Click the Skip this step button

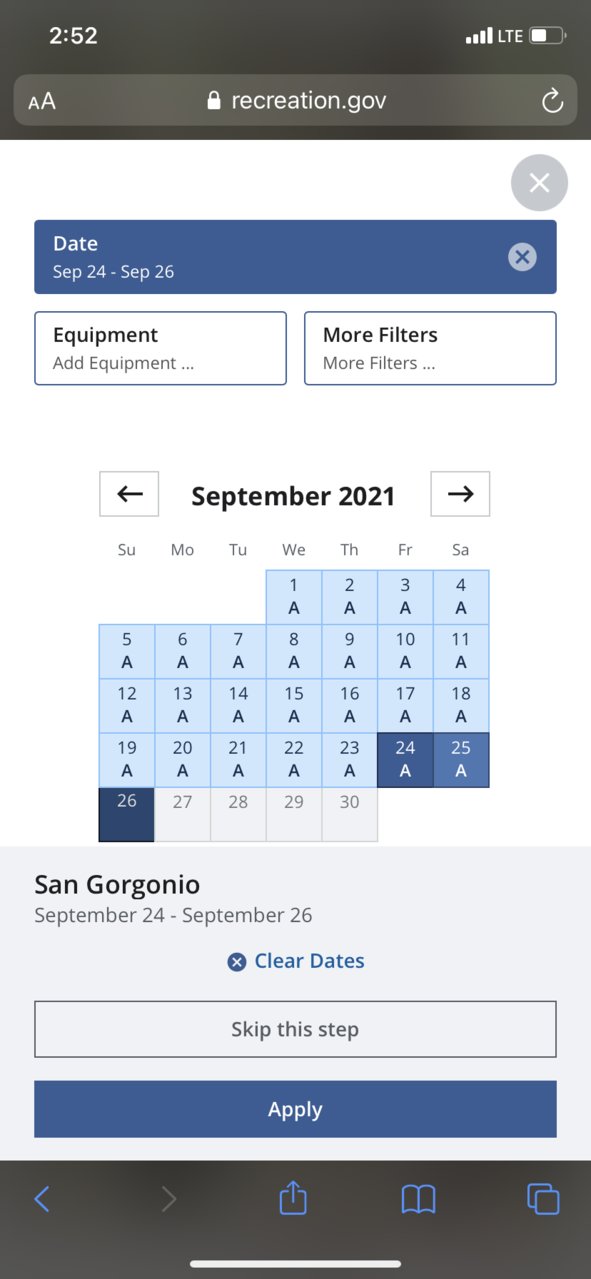(295, 1029)
